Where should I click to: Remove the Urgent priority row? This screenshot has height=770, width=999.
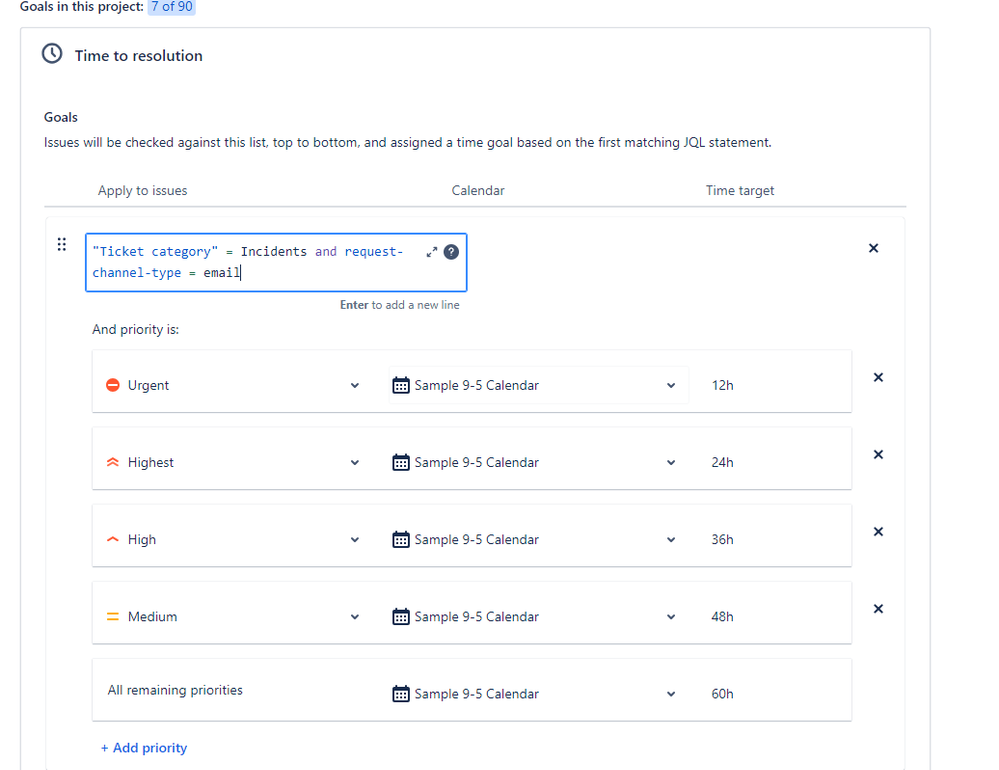tap(877, 377)
